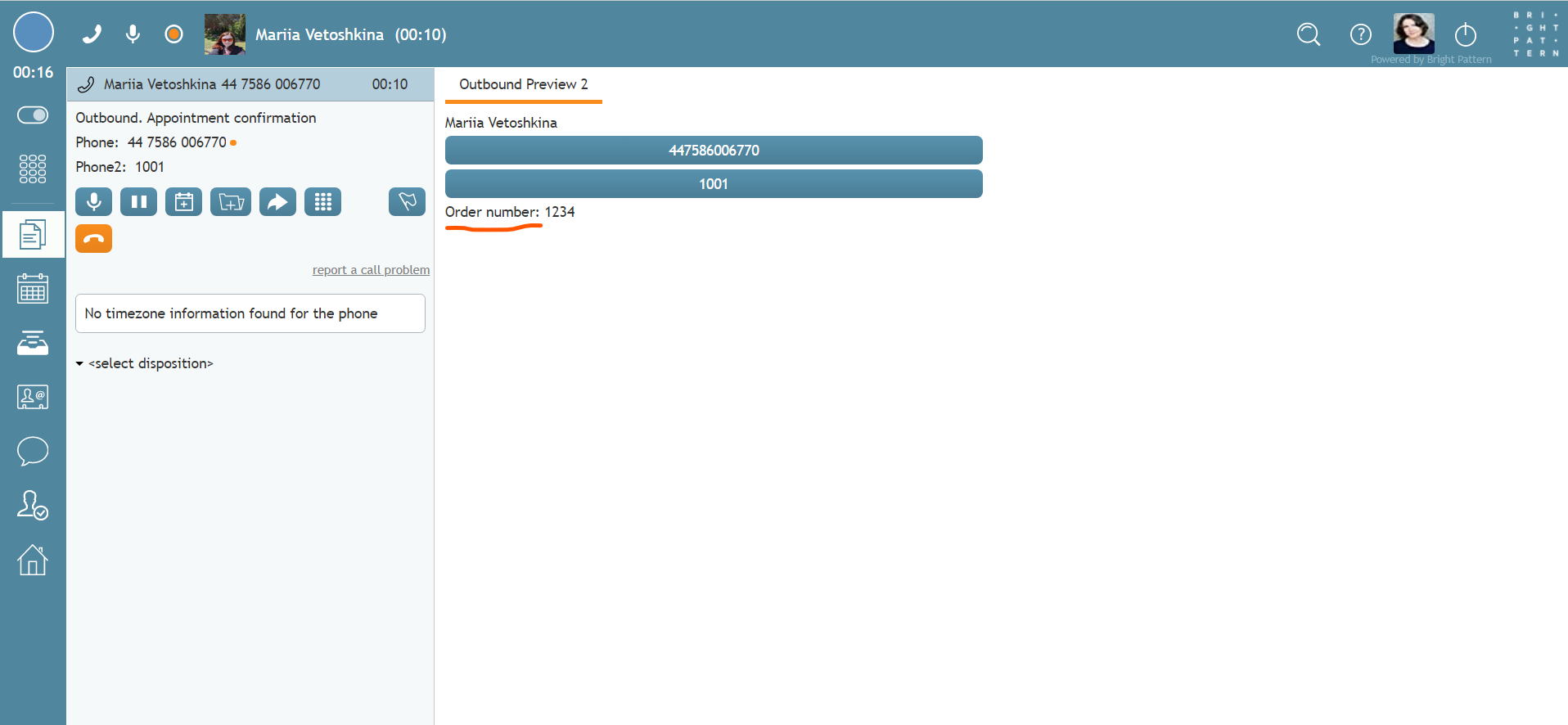The image size is (1568, 725).
Task: Dial number 447586006770
Action: [713, 151]
